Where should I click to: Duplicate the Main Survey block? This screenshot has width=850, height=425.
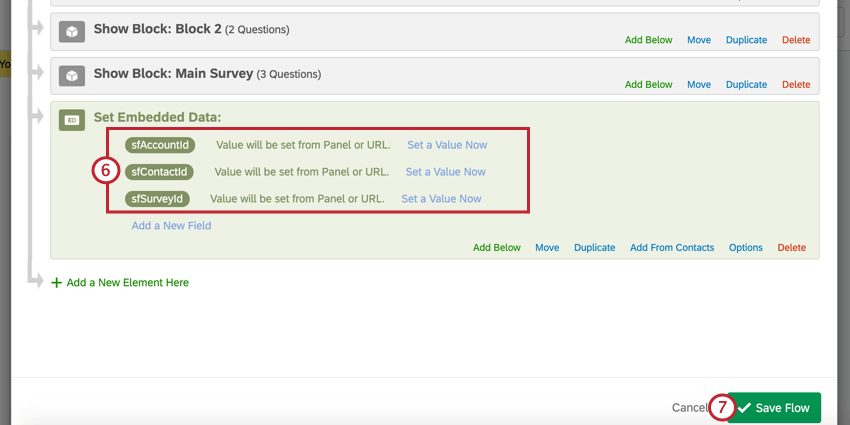[746, 85]
